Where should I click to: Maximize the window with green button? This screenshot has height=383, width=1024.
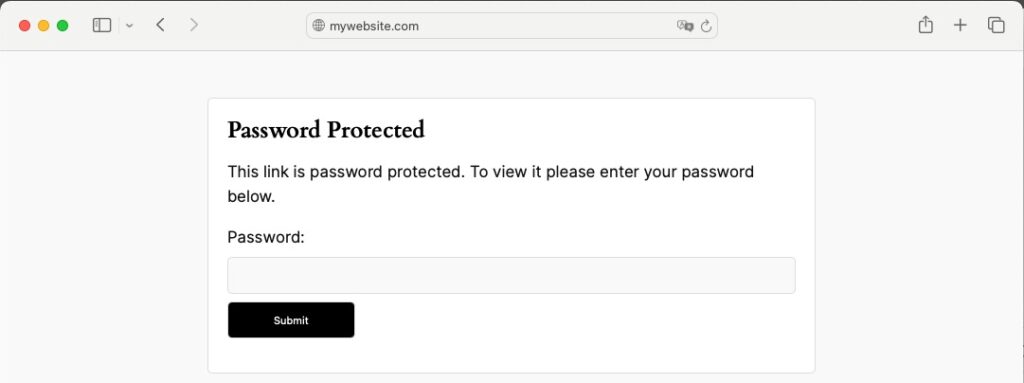tap(63, 25)
